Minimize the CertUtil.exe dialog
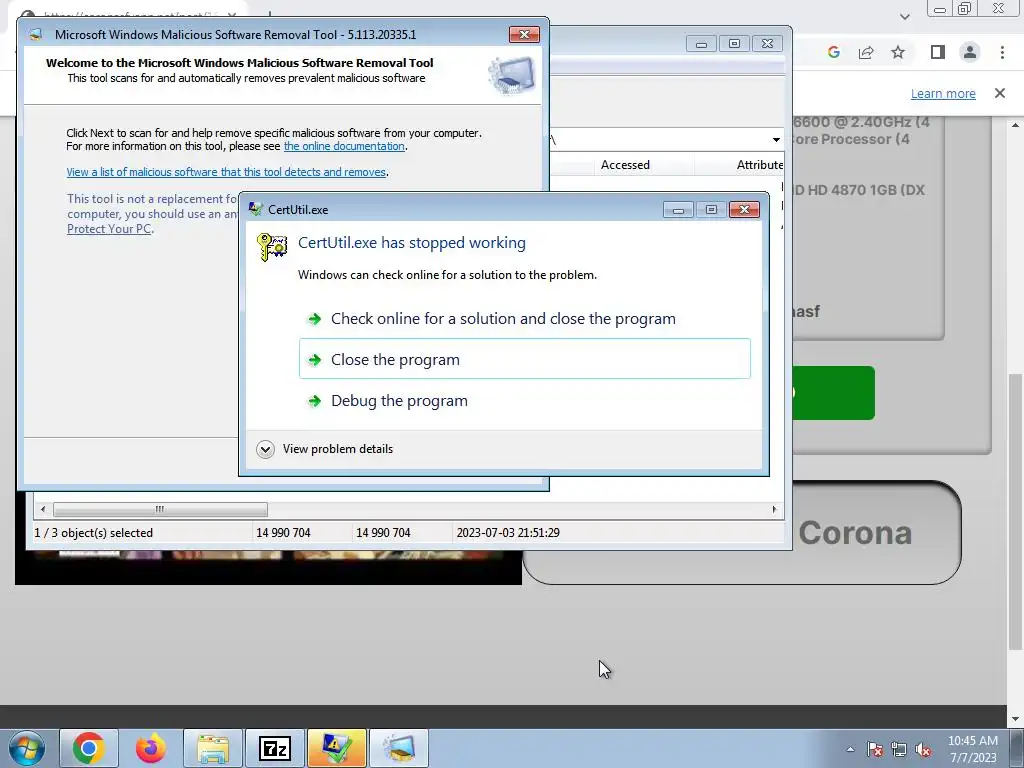This screenshot has width=1024, height=768. (x=678, y=210)
